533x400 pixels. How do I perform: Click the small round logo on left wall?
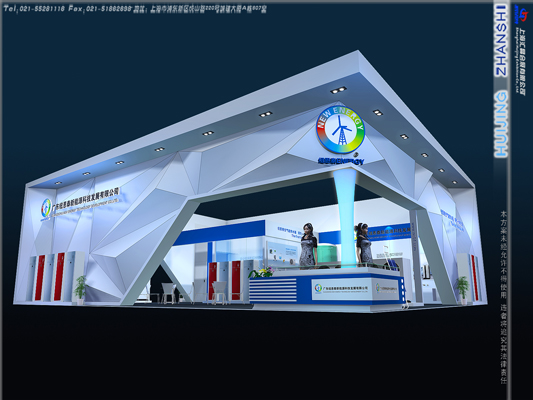46,208
